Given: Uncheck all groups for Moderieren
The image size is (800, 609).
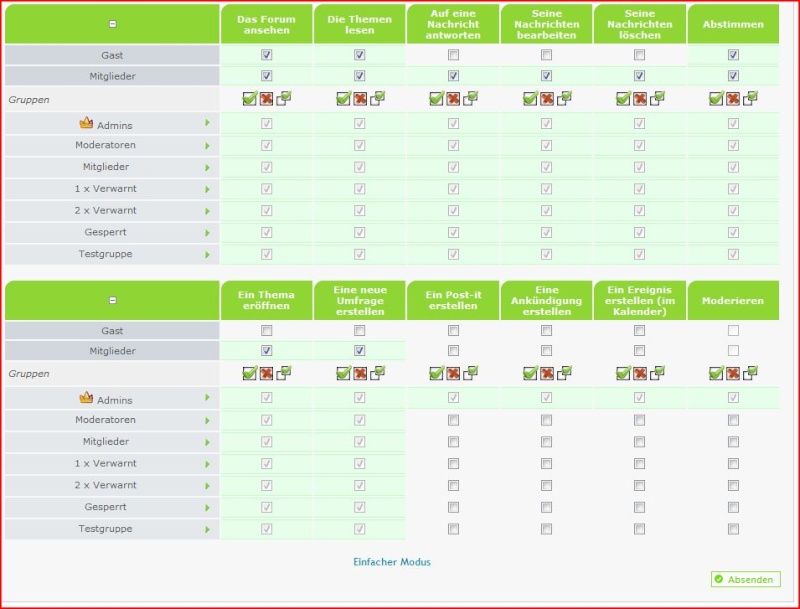Looking at the screenshot, I should [x=733, y=373].
